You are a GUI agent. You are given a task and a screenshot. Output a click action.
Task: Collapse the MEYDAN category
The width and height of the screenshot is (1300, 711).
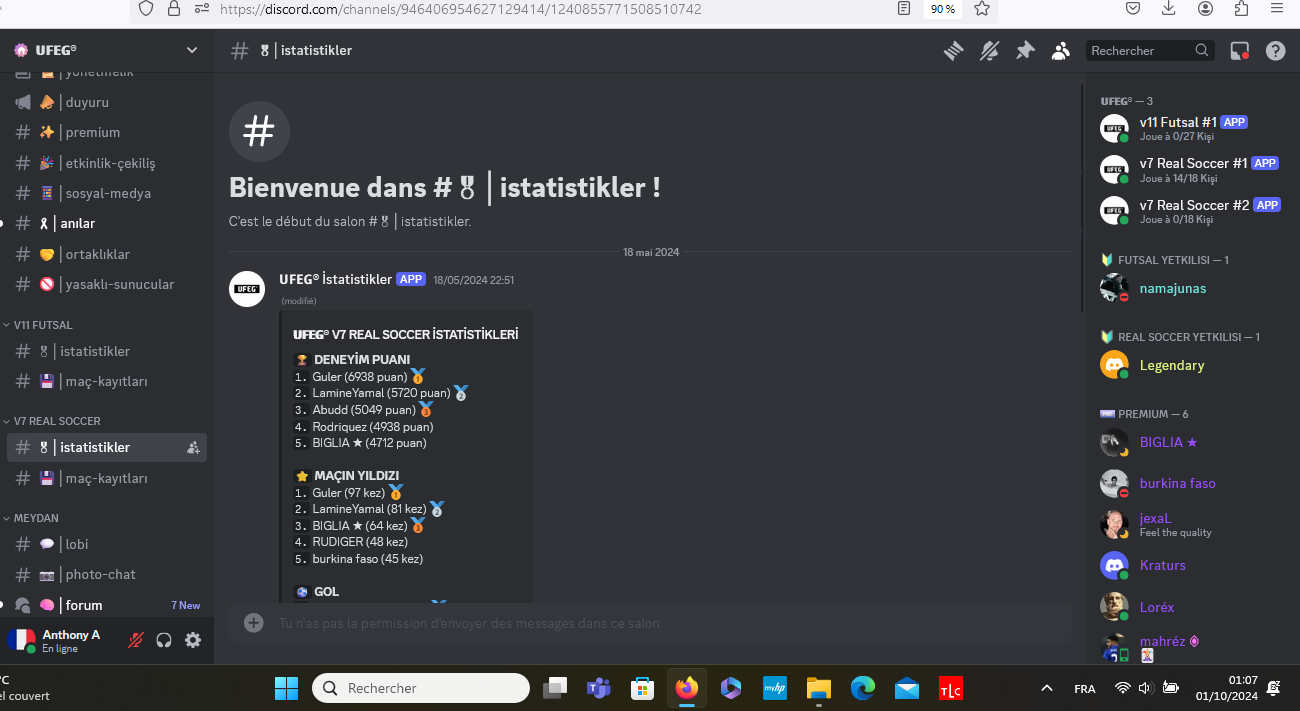coord(36,518)
